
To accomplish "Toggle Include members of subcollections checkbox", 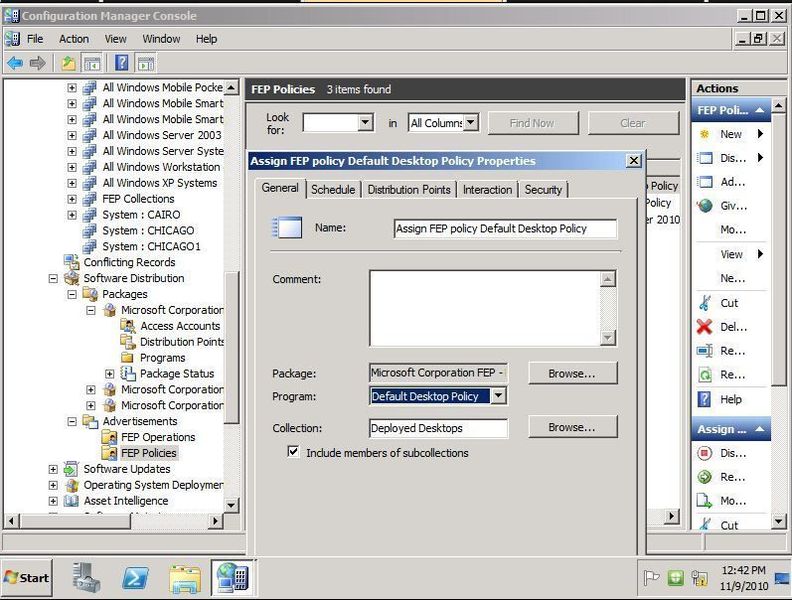I will pos(293,452).
